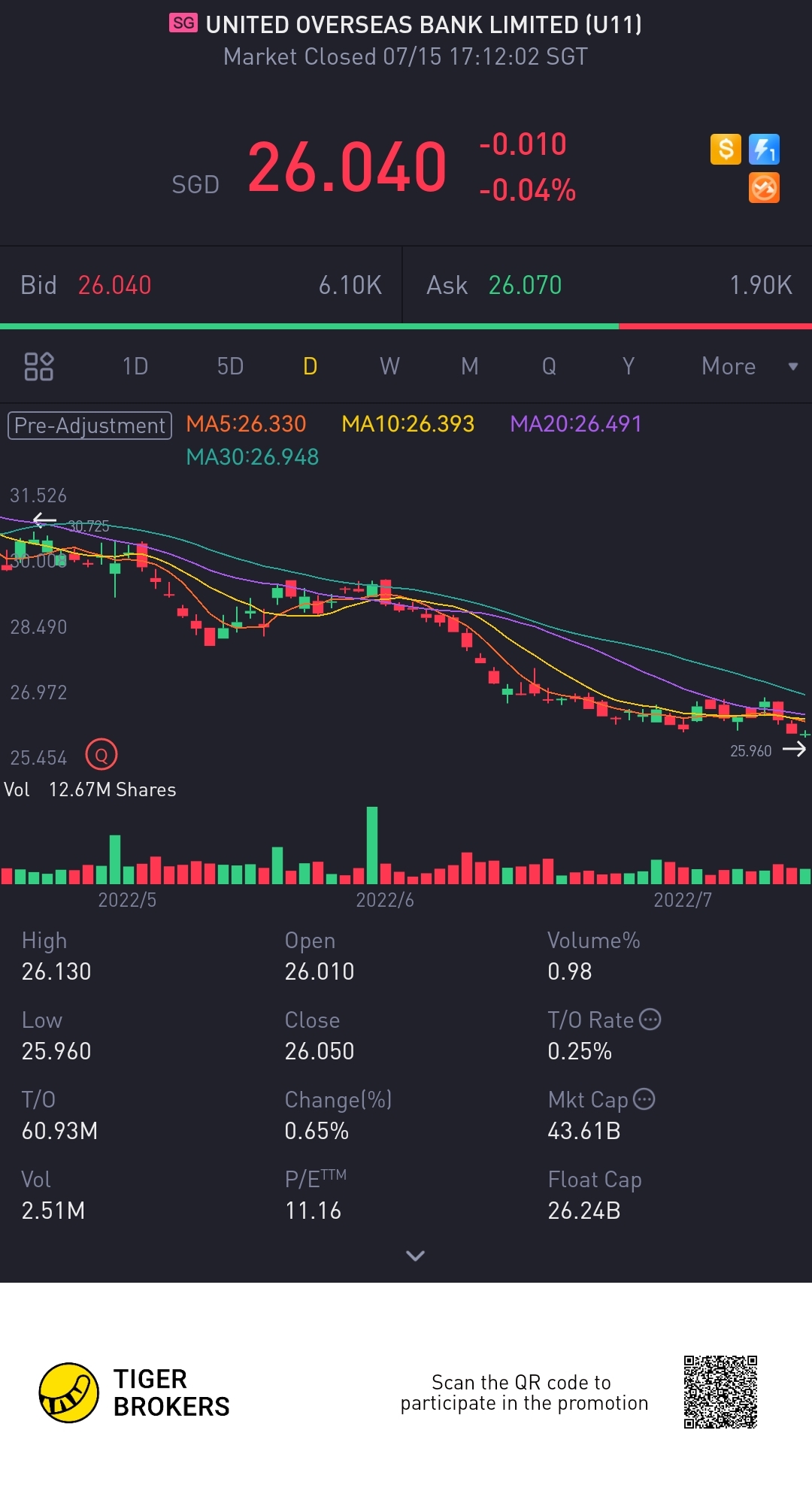Tap the SG market flag badge
The width and height of the screenshot is (812, 1503).
(183, 23)
